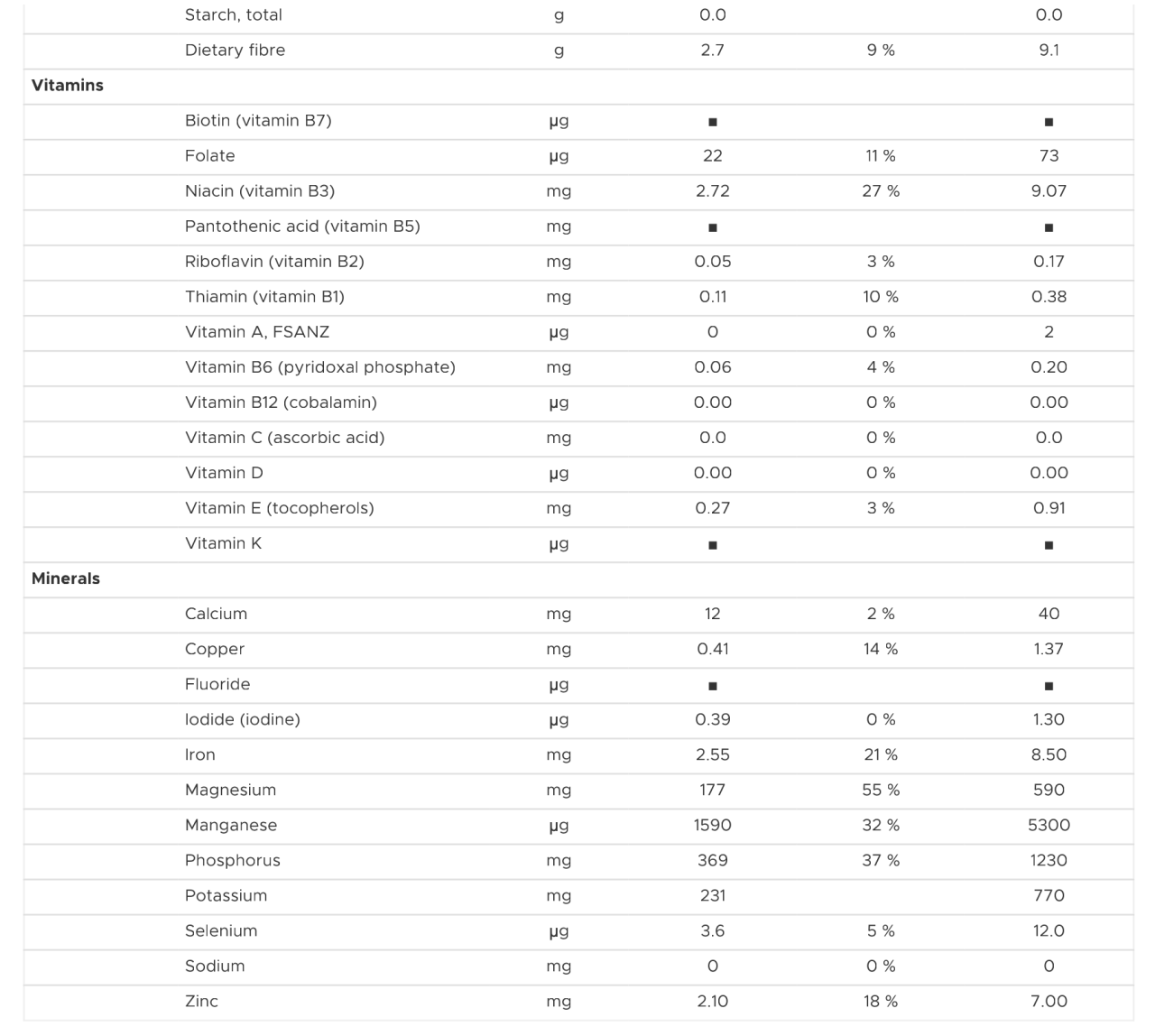Screen dimensions: 1155x1036
Task: Click the Phosphorus value 369
Action: tap(712, 860)
